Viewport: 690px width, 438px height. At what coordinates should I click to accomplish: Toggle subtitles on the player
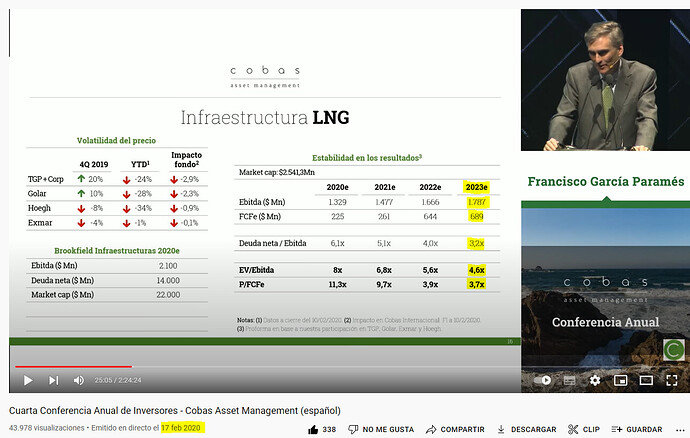[569, 380]
